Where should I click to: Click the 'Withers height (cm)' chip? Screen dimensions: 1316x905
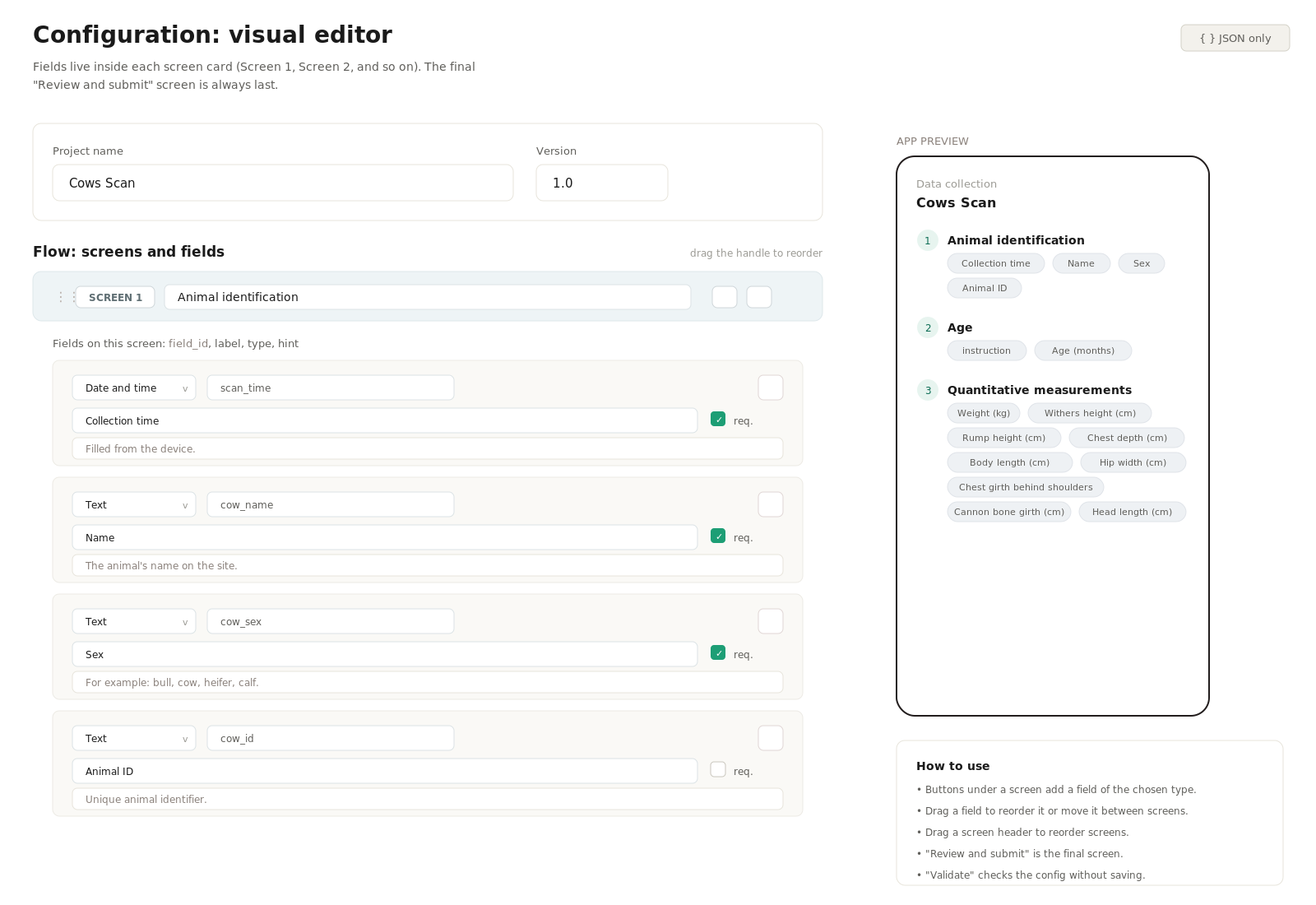(x=1090, y=413)
